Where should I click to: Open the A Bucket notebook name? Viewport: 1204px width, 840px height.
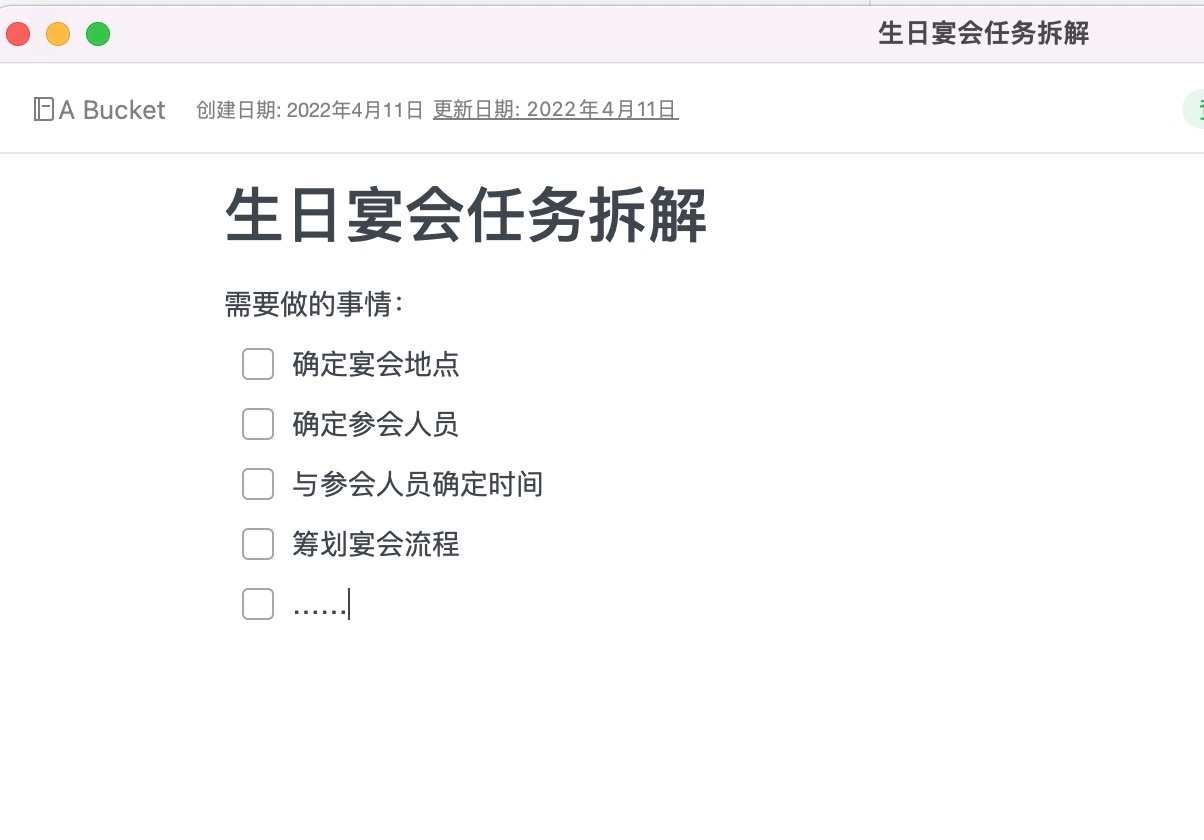112,110
